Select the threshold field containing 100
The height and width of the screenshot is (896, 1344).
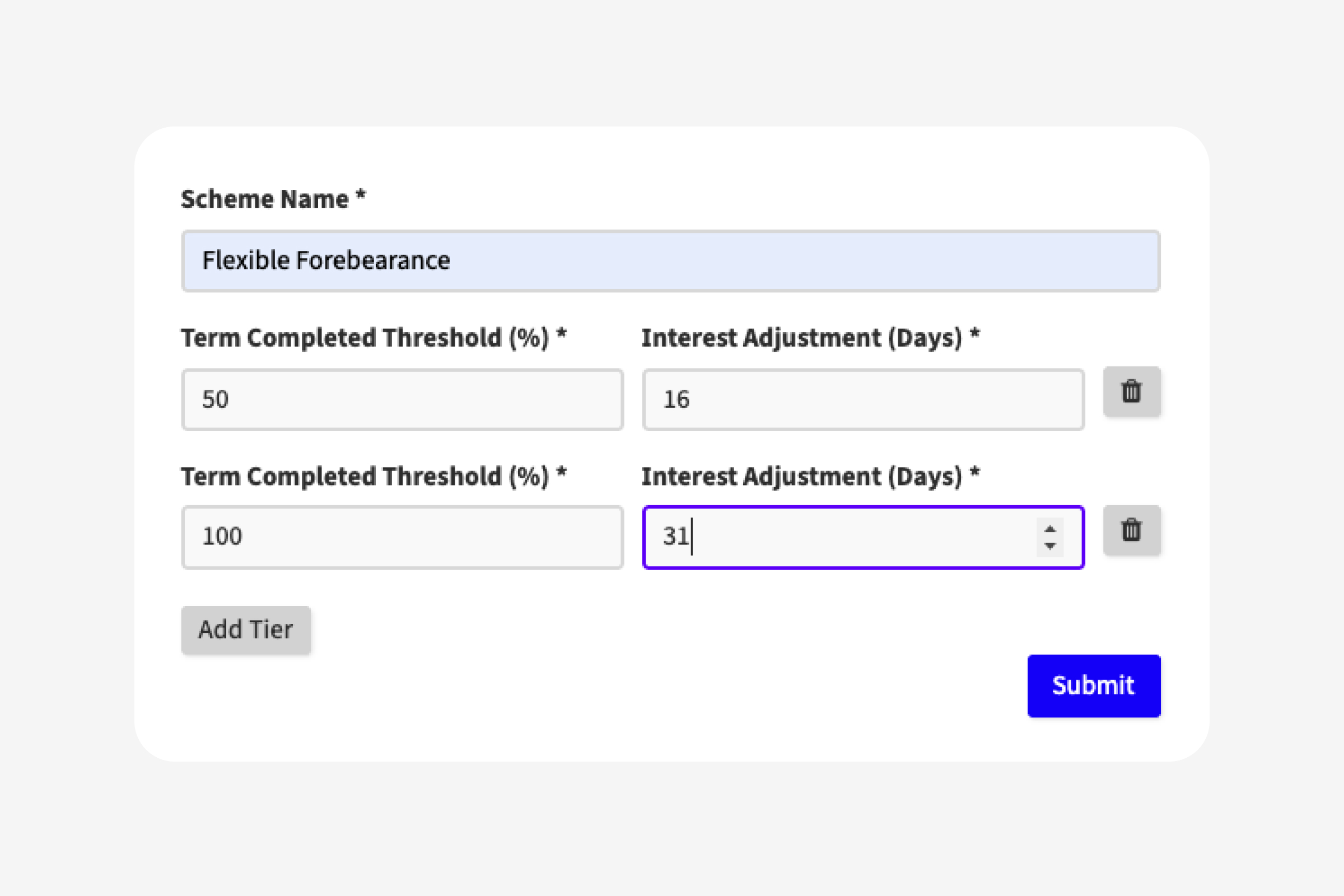click(x=402, y=537)
